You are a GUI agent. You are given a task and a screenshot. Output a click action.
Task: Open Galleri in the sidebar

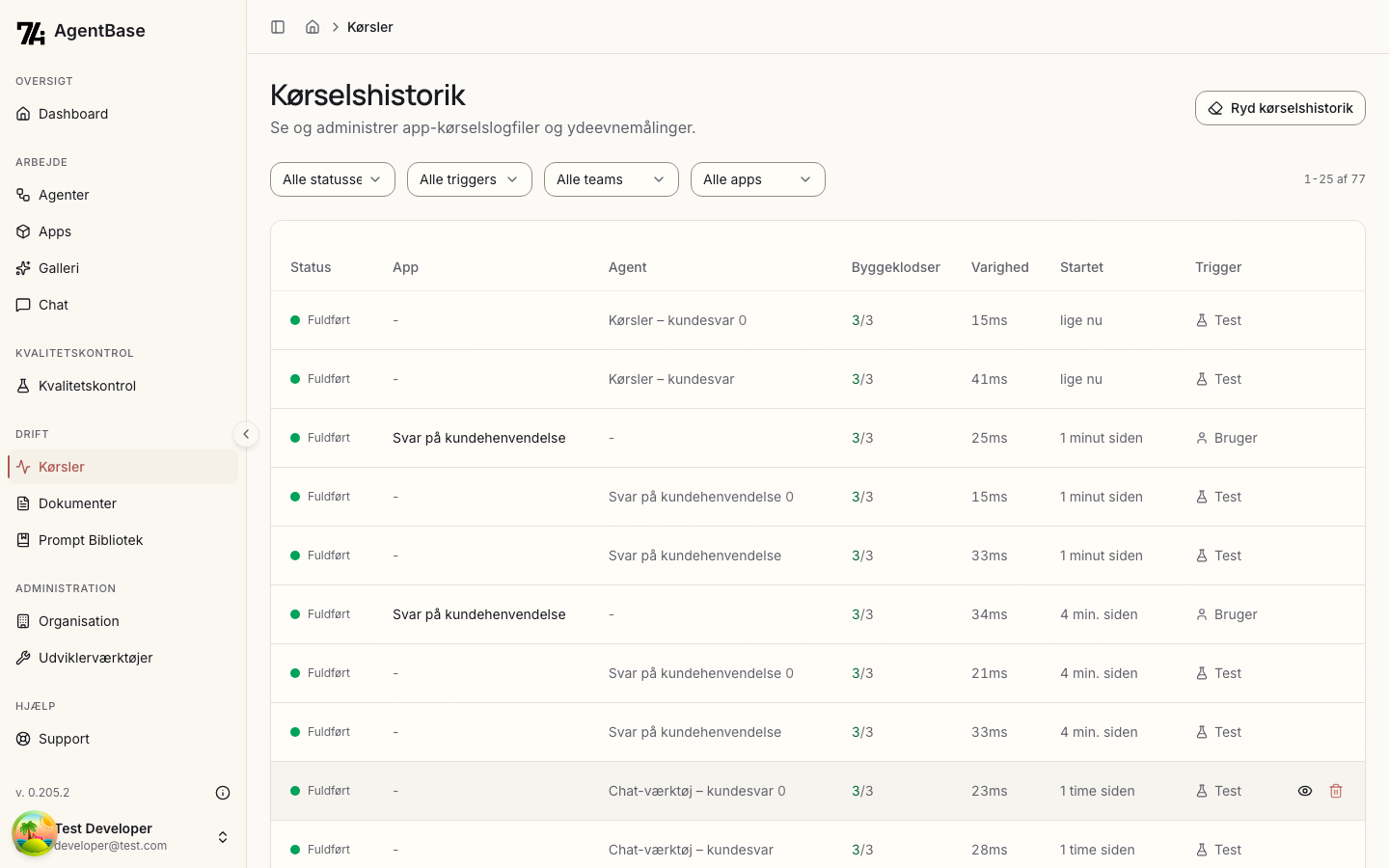point(123,268)
